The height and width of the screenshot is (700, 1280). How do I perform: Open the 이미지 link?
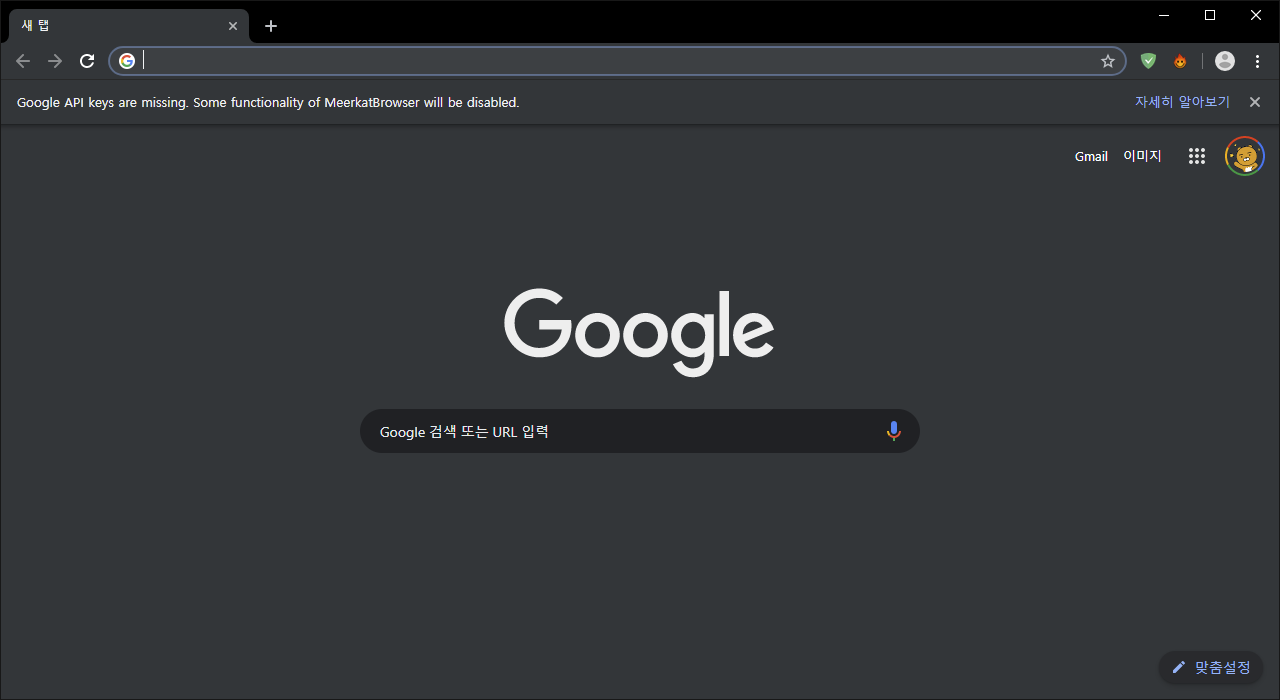click(1142, 156)
